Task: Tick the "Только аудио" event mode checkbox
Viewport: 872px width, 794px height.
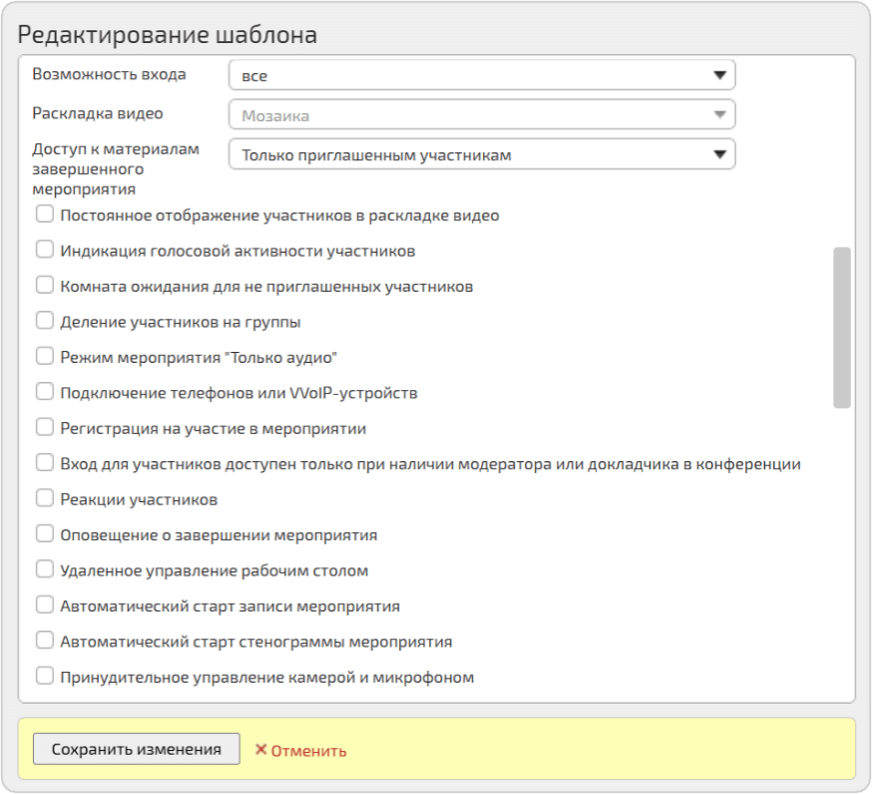Action: coord(44,356)
